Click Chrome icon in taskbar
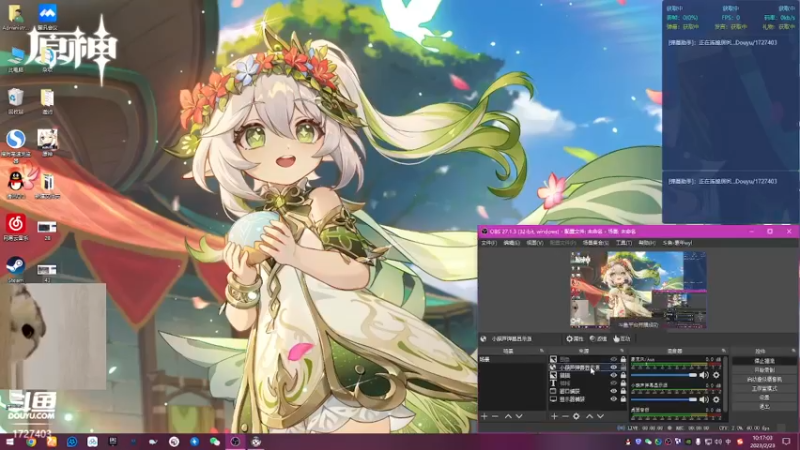 point(31,442)
